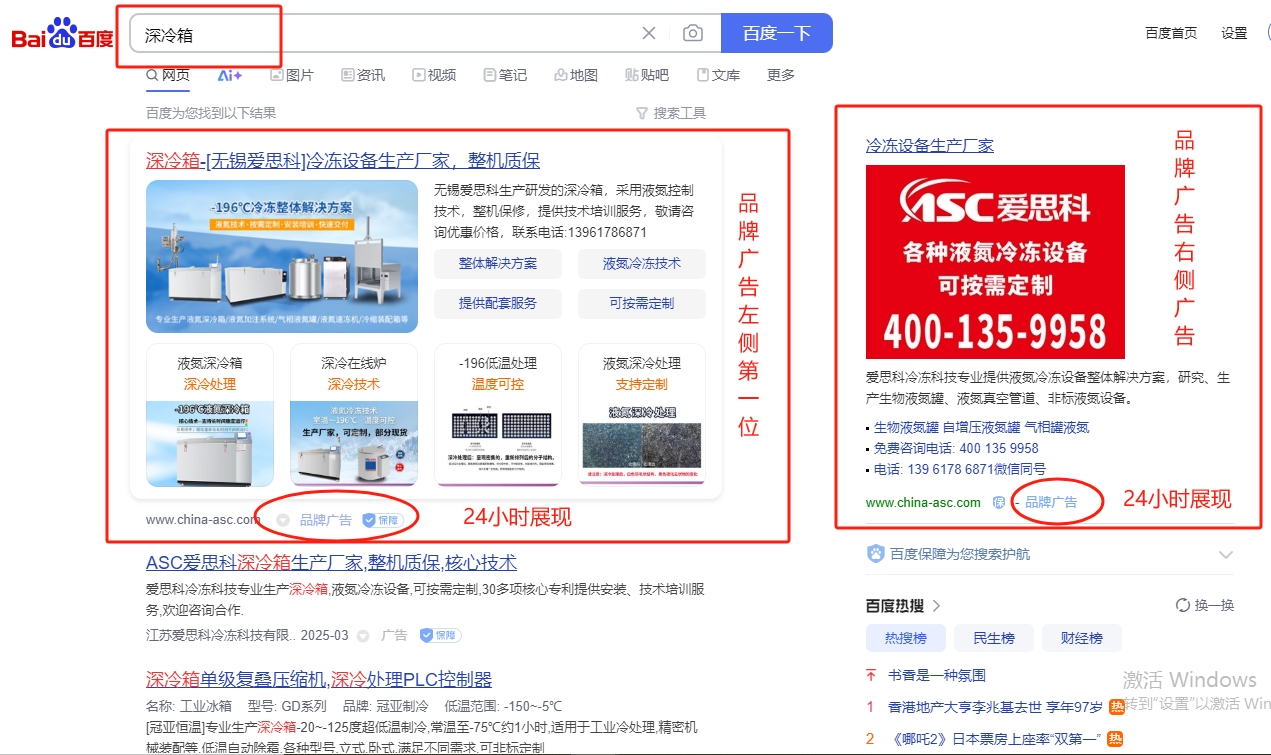The height and width of the screenshot is (755, 1271).
Task: Click the Baidu logo
Action: 62,34
